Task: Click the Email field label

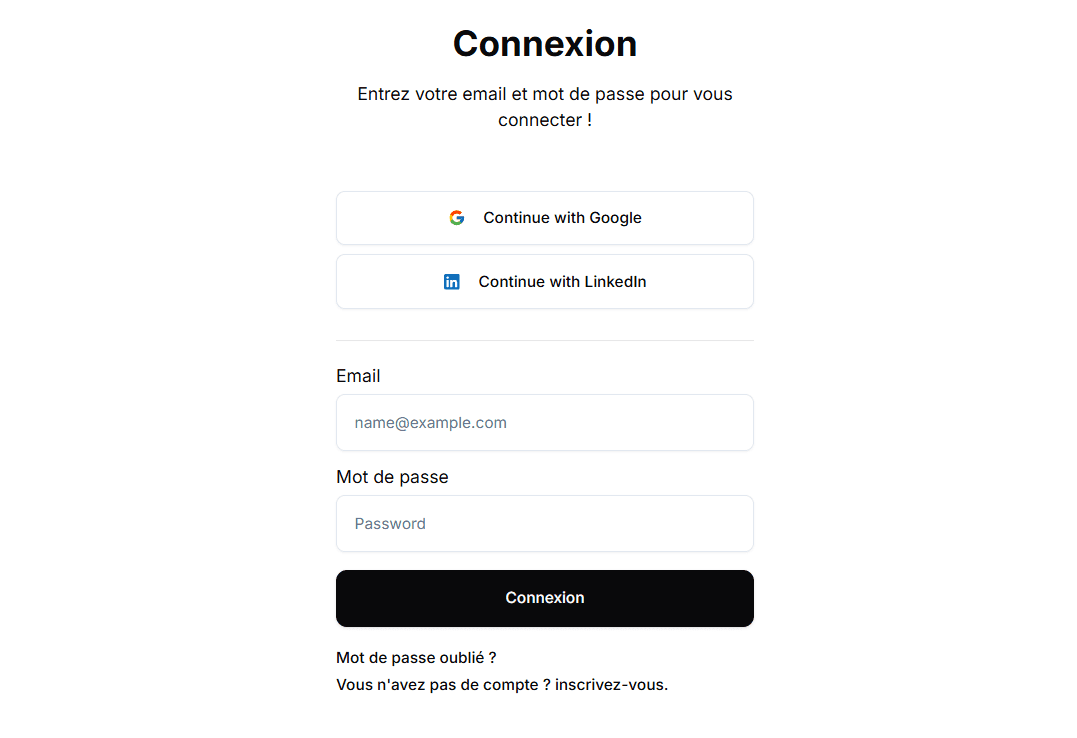Action: pyautogui.click(x=358, y=376)
